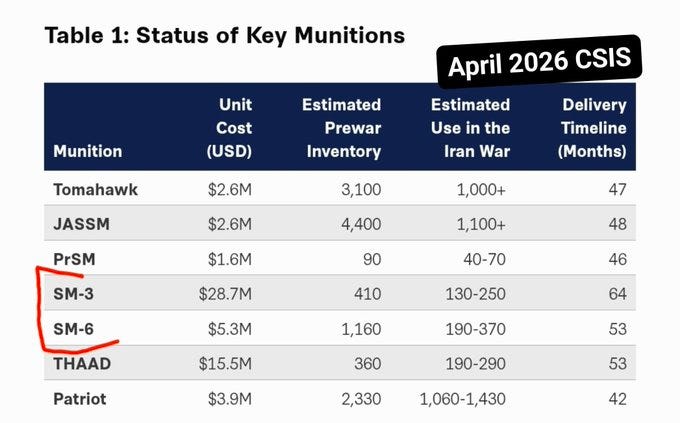Click the Delivery Timeline (Months) header
Screen dimensions: 680x423
point(592,128)
